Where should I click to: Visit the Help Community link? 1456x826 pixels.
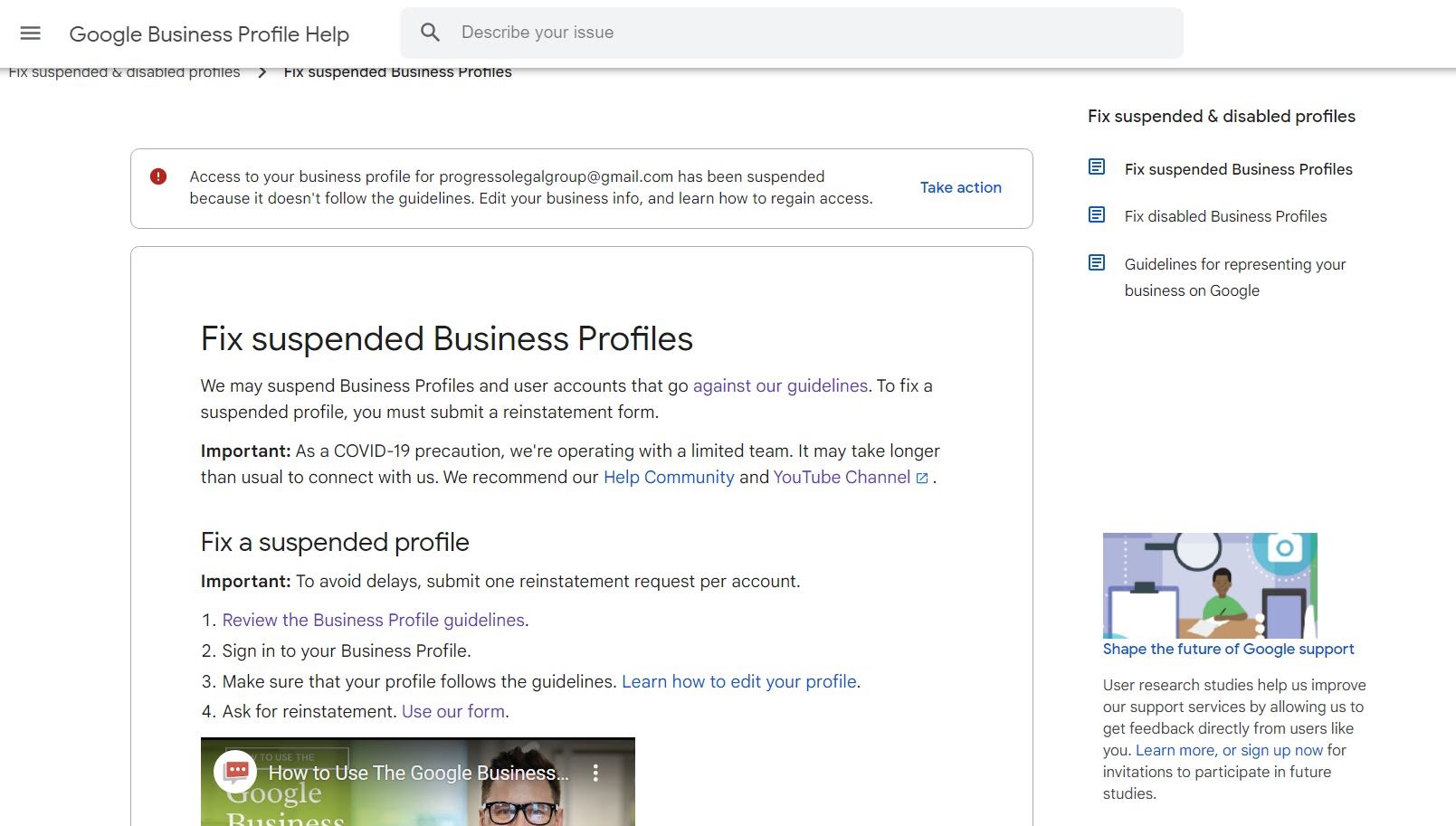click(669, 477)
